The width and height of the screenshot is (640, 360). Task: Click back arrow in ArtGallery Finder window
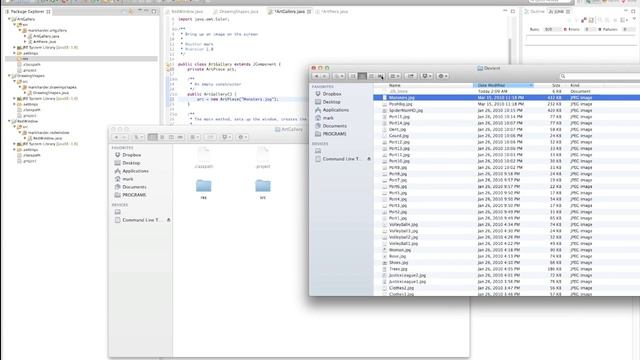pos(116,137)
